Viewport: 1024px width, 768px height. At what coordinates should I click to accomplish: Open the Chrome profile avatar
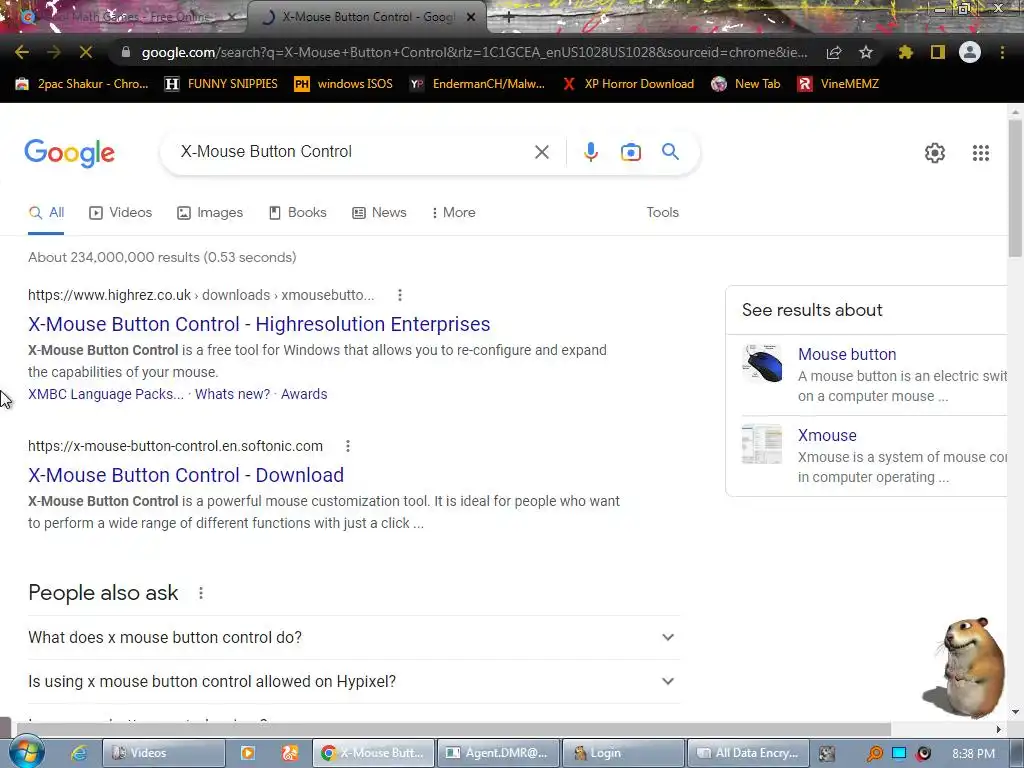[x=970, y=52]
